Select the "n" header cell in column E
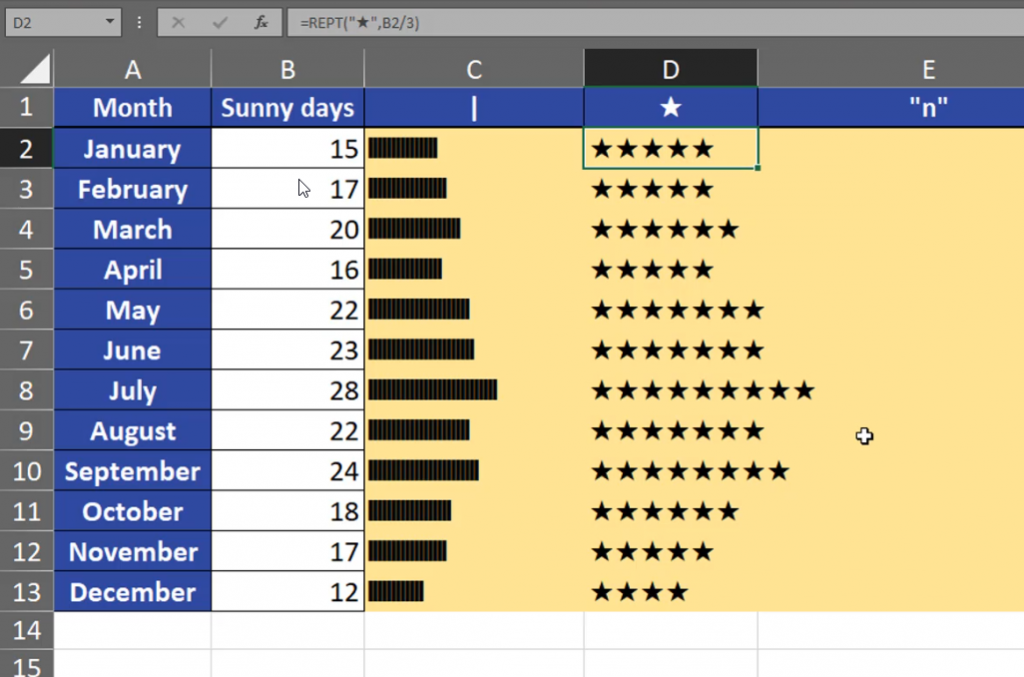 [x=928, y=108]
